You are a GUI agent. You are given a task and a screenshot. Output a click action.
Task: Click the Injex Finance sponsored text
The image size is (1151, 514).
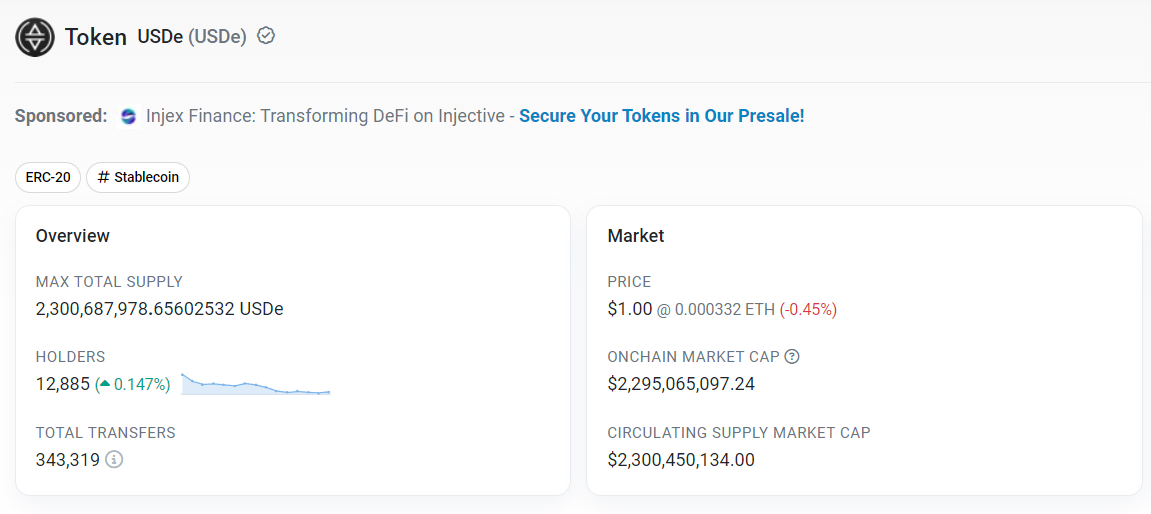pos(325,116)
